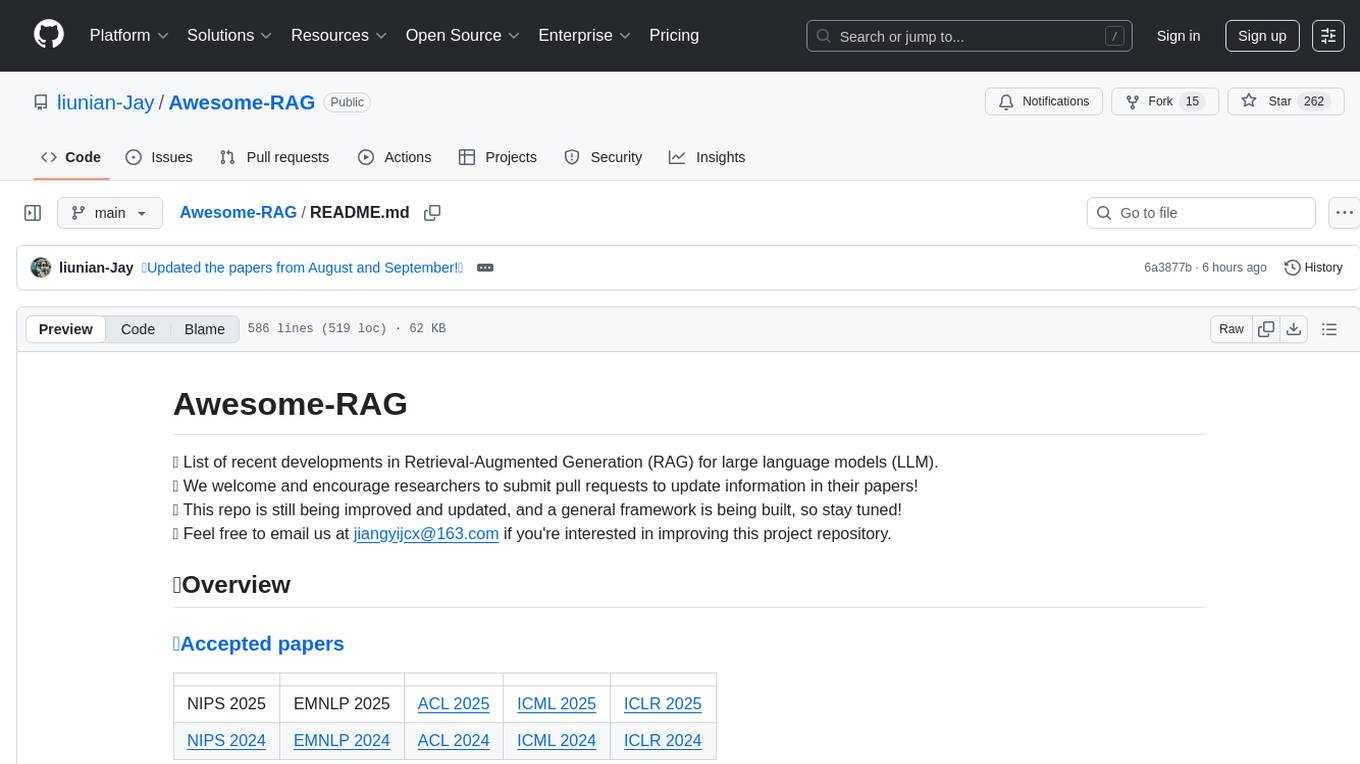Expand the Open Source menu
The image size is (1360, 764).
pos(463,35)
